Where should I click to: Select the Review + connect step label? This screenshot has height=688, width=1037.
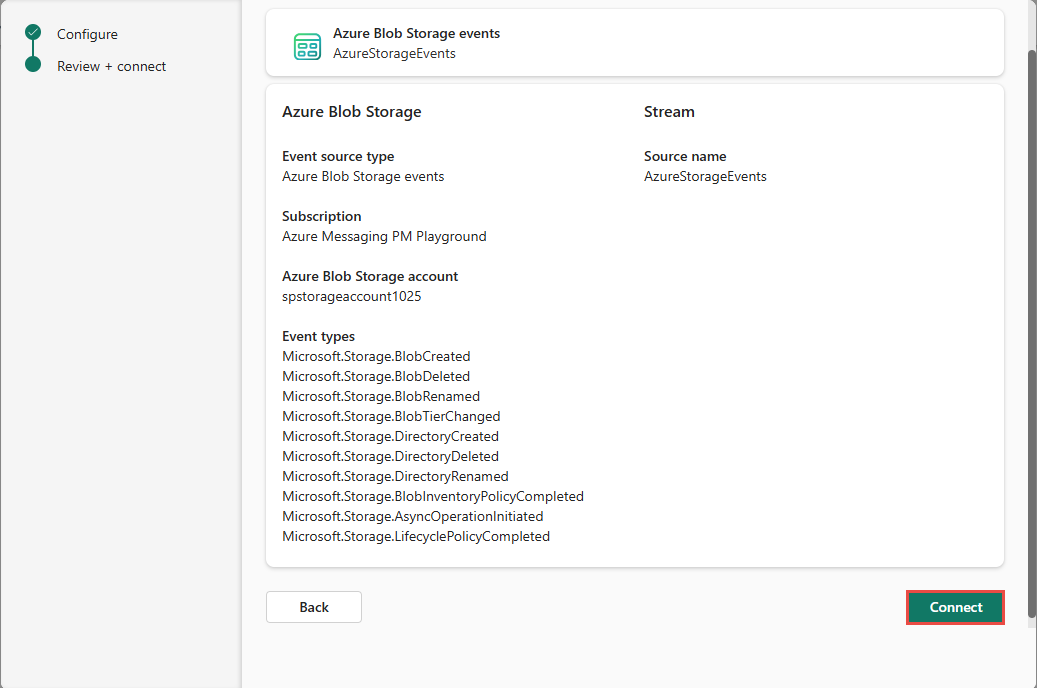[111, 66]
